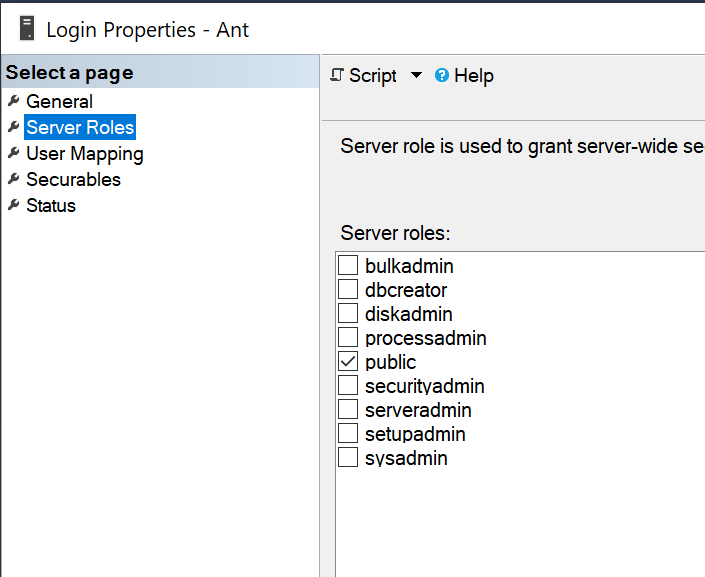Viewport: 705px width, 577px height.
Task: Uncheck the public server role
Action: click(348, 362)
